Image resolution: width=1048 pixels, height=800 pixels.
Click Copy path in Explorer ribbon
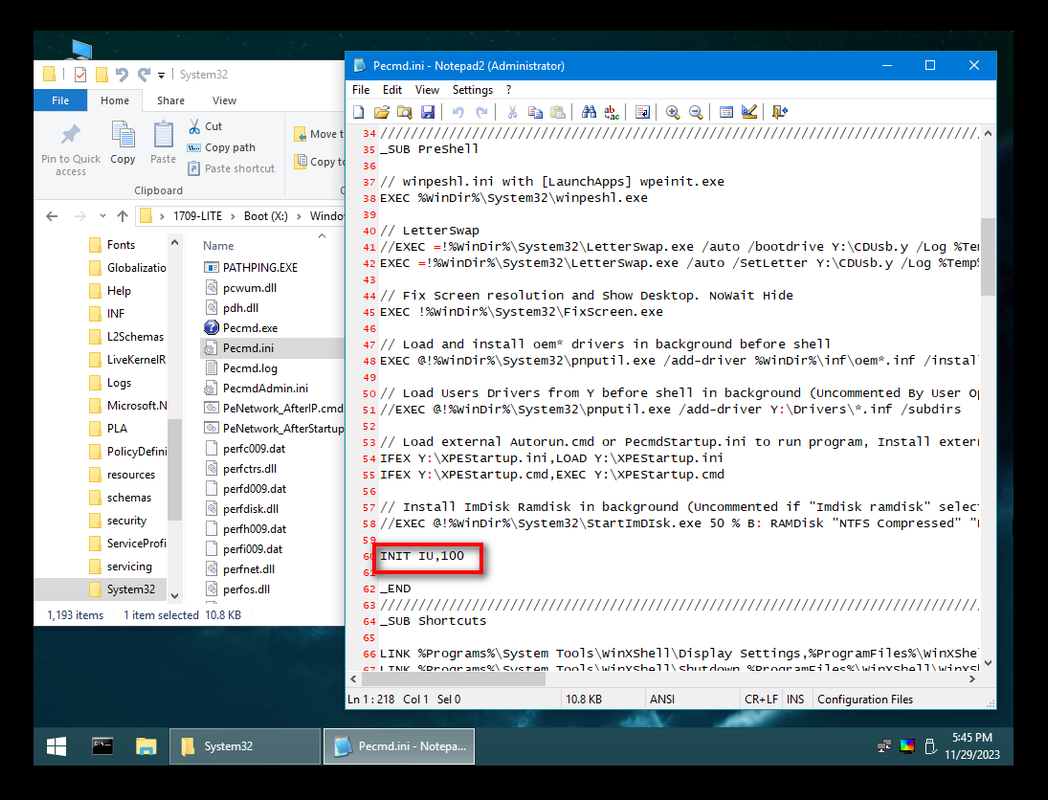[221, 148]
